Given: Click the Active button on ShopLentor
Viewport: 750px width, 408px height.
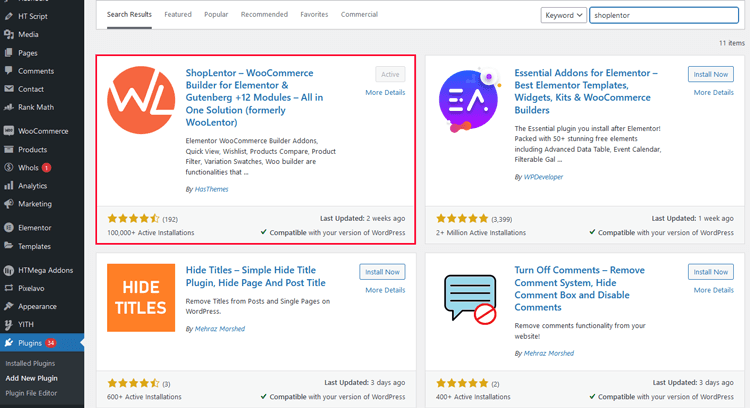Looking at the screenshot, I should click(390, 74).
